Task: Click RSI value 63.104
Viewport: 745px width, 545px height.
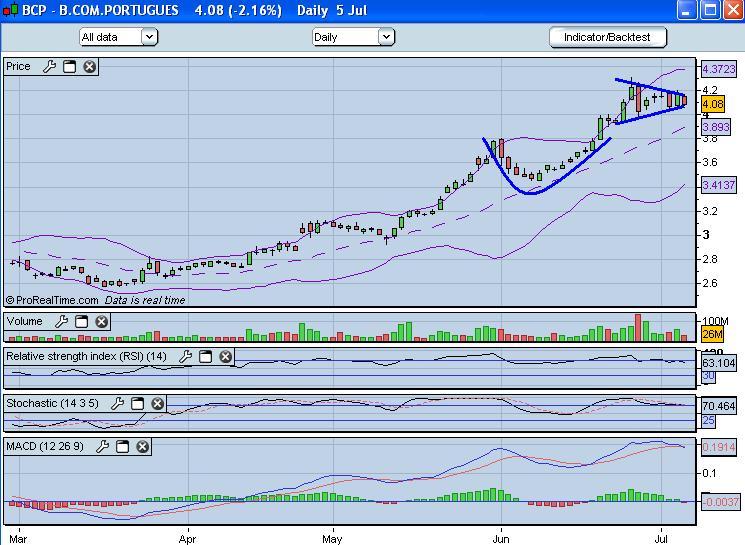Action: [x=719, y=363]
